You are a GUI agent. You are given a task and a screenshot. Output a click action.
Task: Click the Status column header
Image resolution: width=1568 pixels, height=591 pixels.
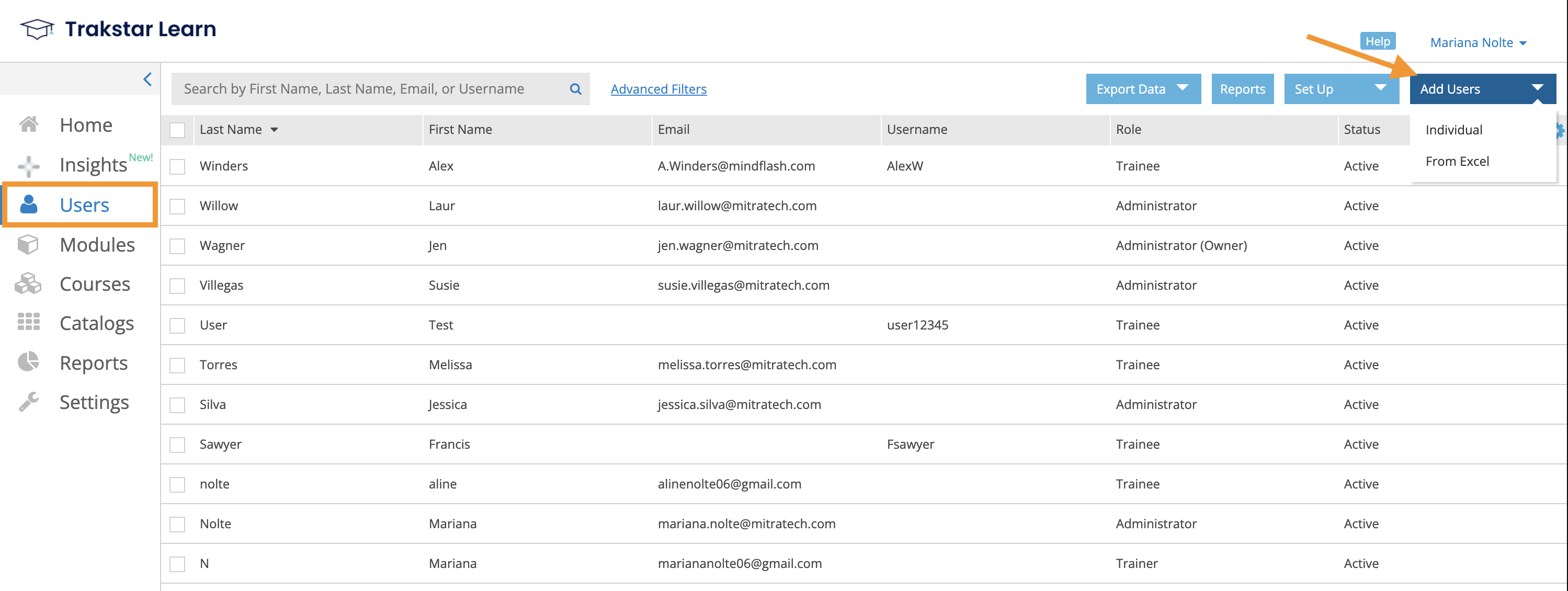[1361, 130]
